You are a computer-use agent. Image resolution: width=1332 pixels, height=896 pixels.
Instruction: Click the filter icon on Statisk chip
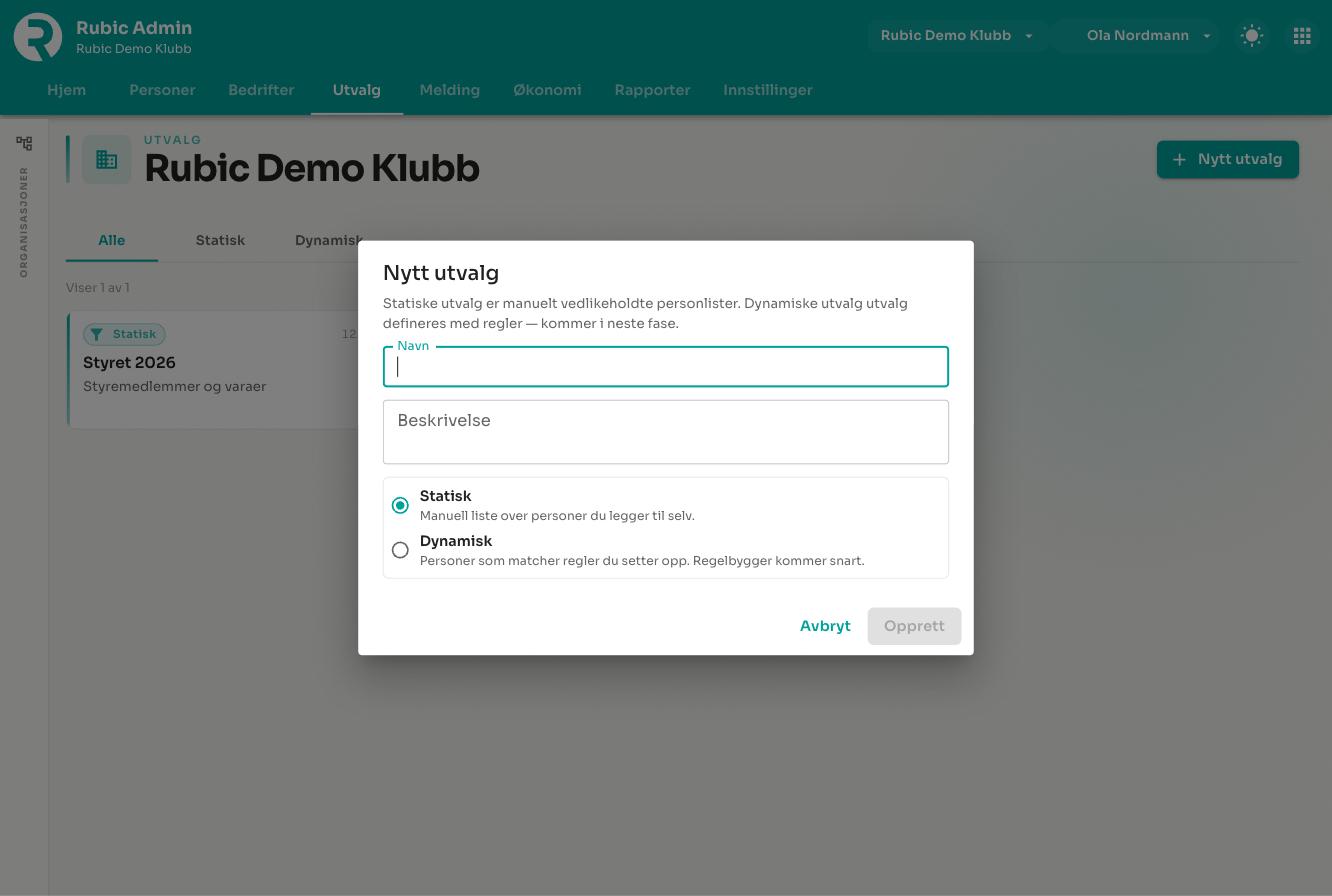[97, 334]
